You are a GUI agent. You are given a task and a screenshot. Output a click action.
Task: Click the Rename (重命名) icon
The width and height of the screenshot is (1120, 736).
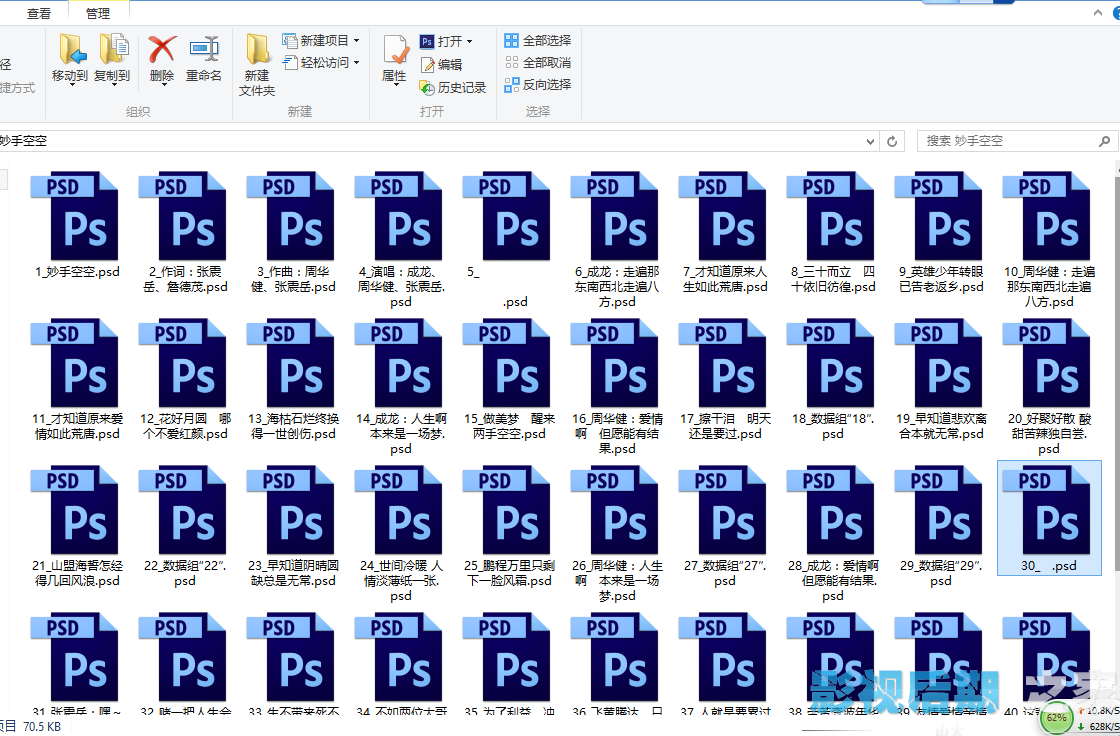click(204, 49)
